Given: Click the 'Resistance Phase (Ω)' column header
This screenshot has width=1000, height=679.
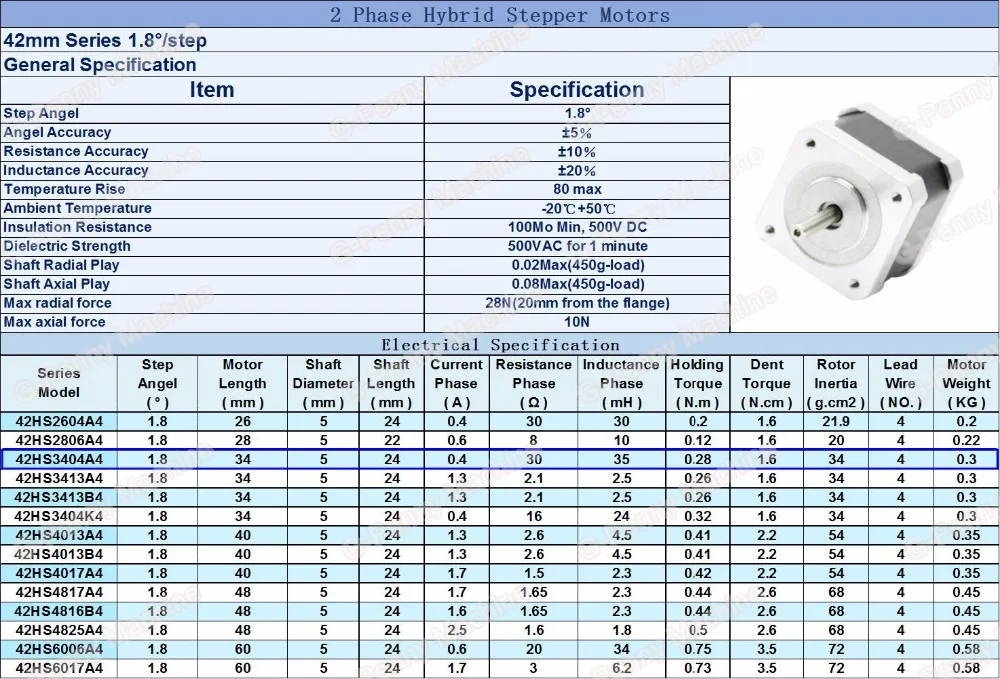Looking at the screenshot, I should point(534,383).
